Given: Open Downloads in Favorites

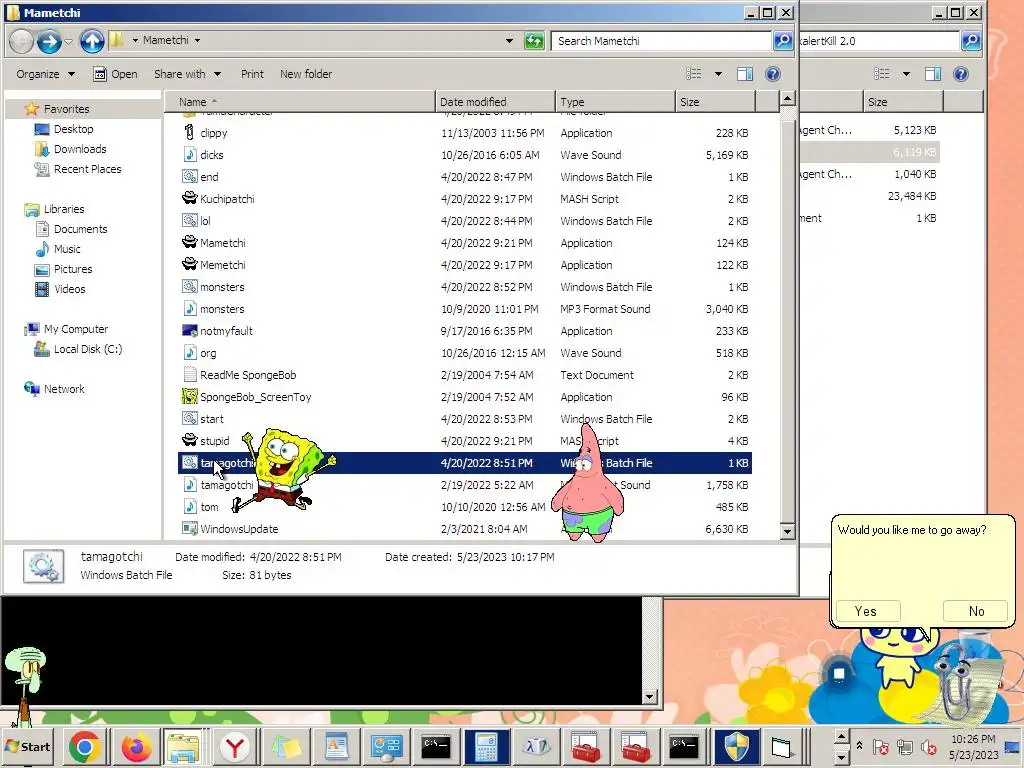Looking at the screenshot, I should (71, 150).
